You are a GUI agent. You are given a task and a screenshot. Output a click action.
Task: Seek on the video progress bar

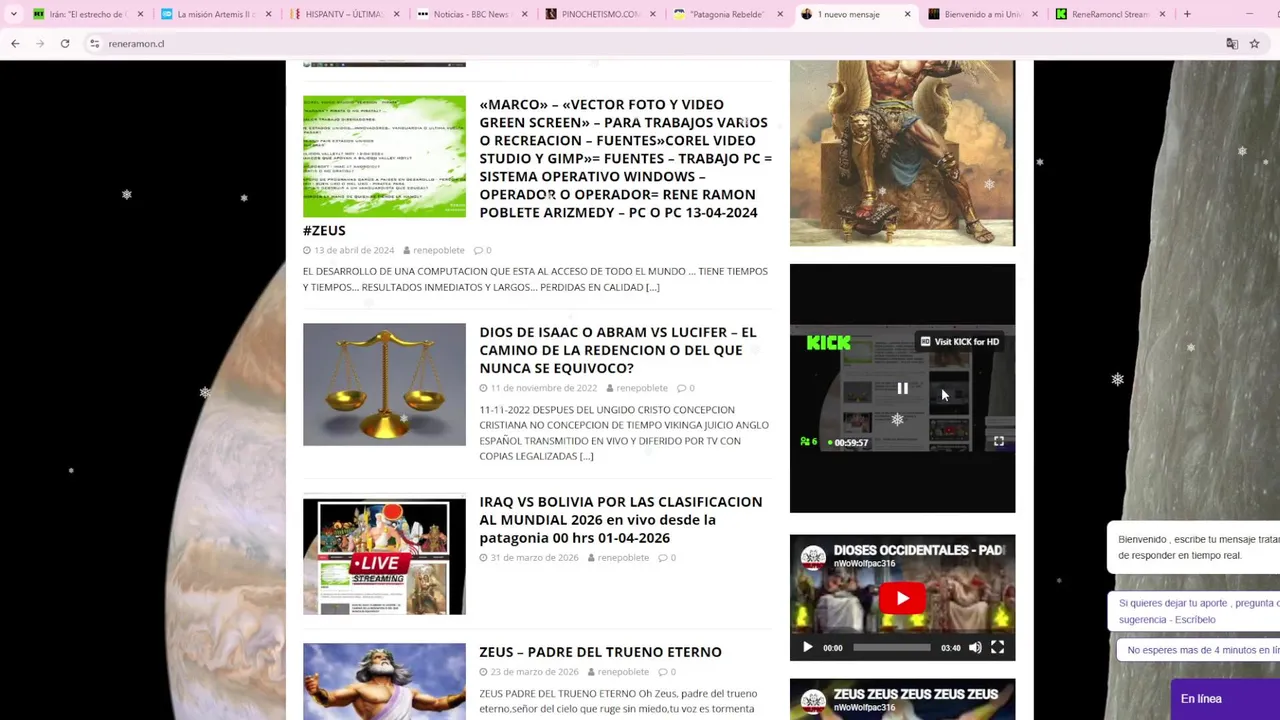pos(892,648)
